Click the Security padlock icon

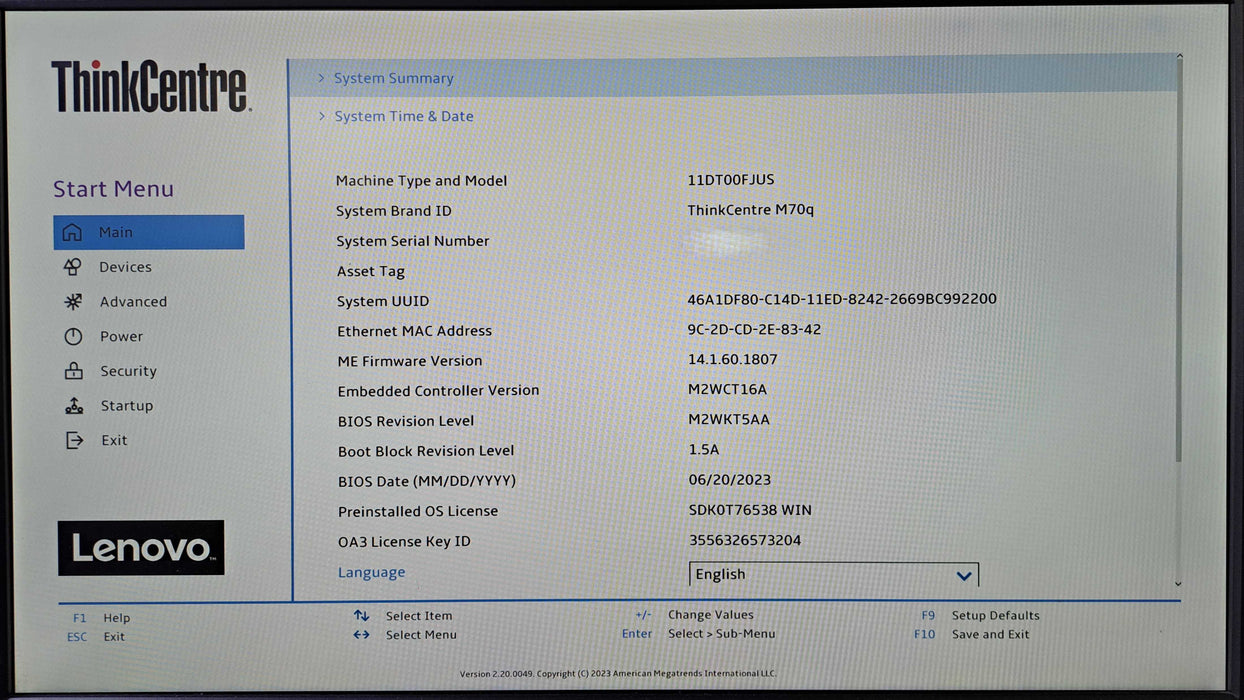tap(73, 371)
